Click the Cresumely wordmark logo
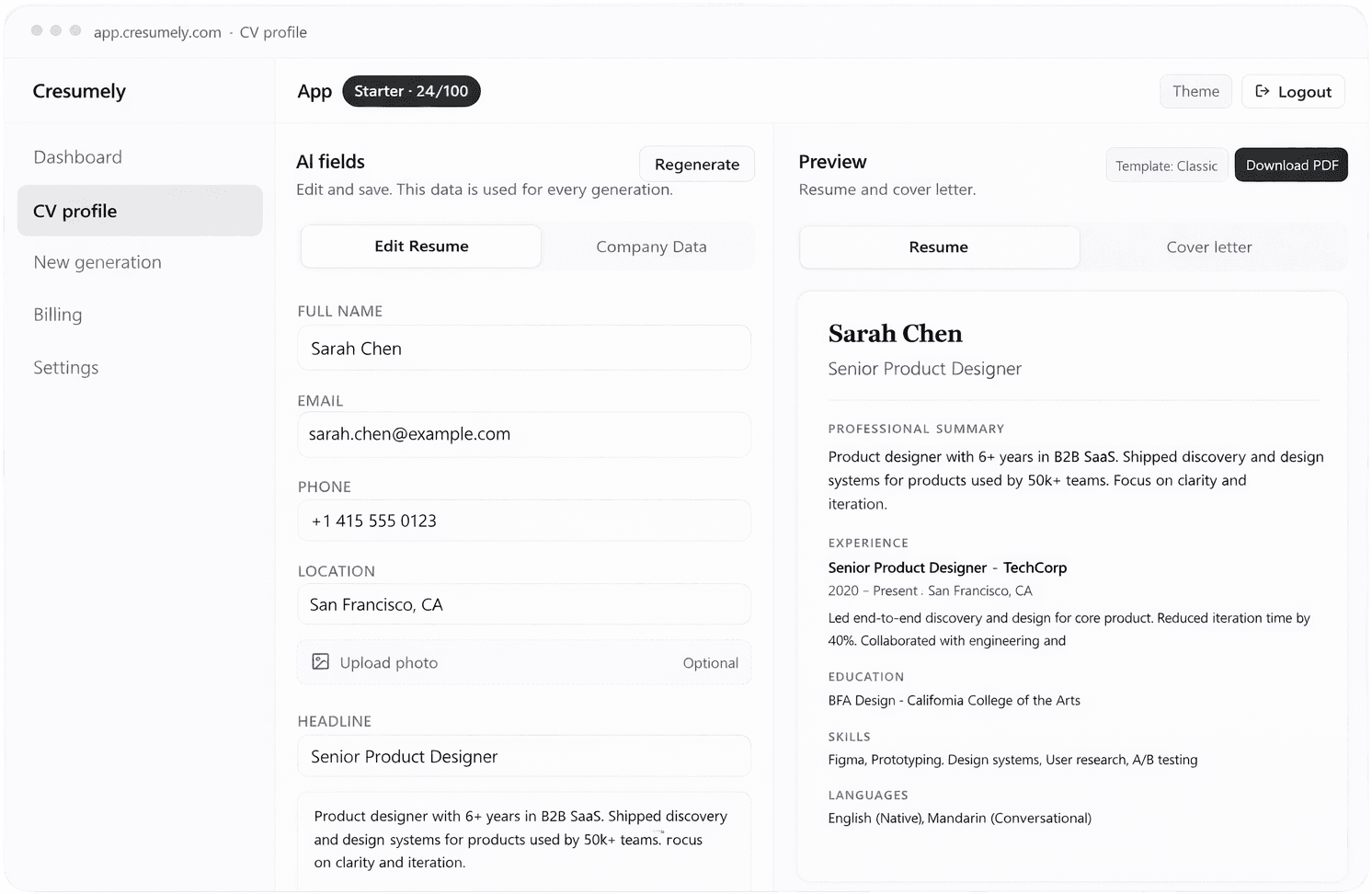Screen dimensions: 1372x894 pyautogui.click(x=79, y=91)
